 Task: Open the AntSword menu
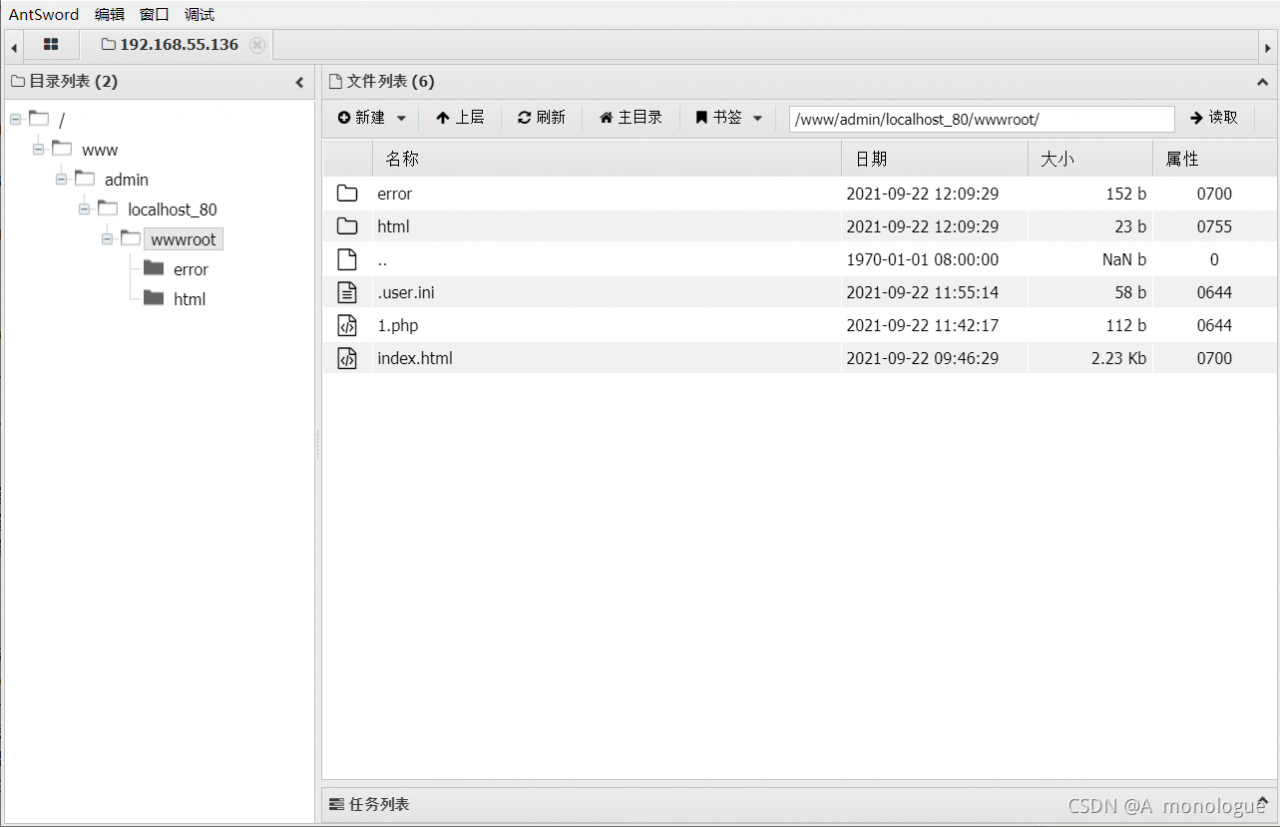pyautogui.click(x=44, y=14)
